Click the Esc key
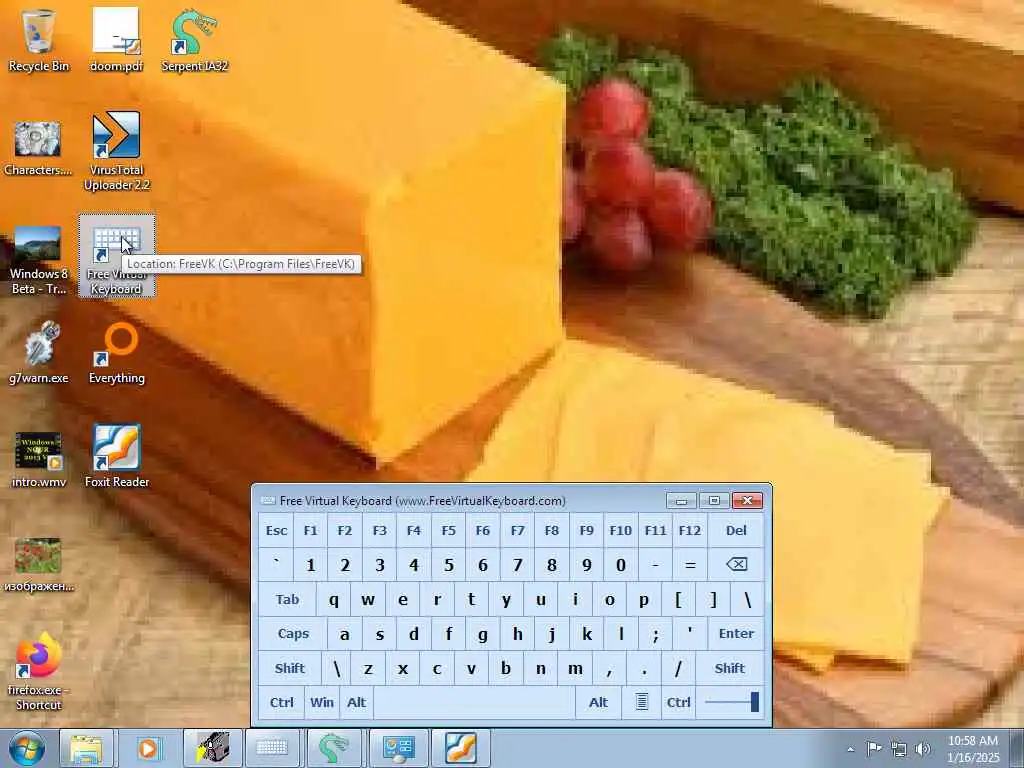 pos(276,530)
